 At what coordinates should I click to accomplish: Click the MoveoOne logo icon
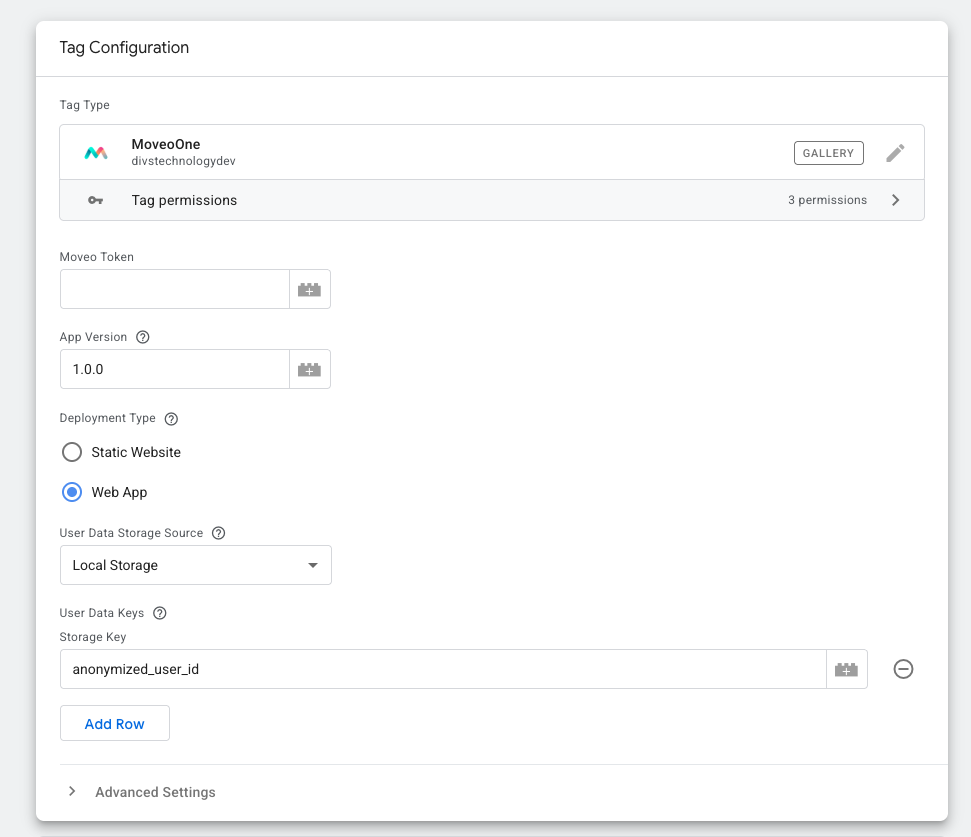tap(96, 152)
